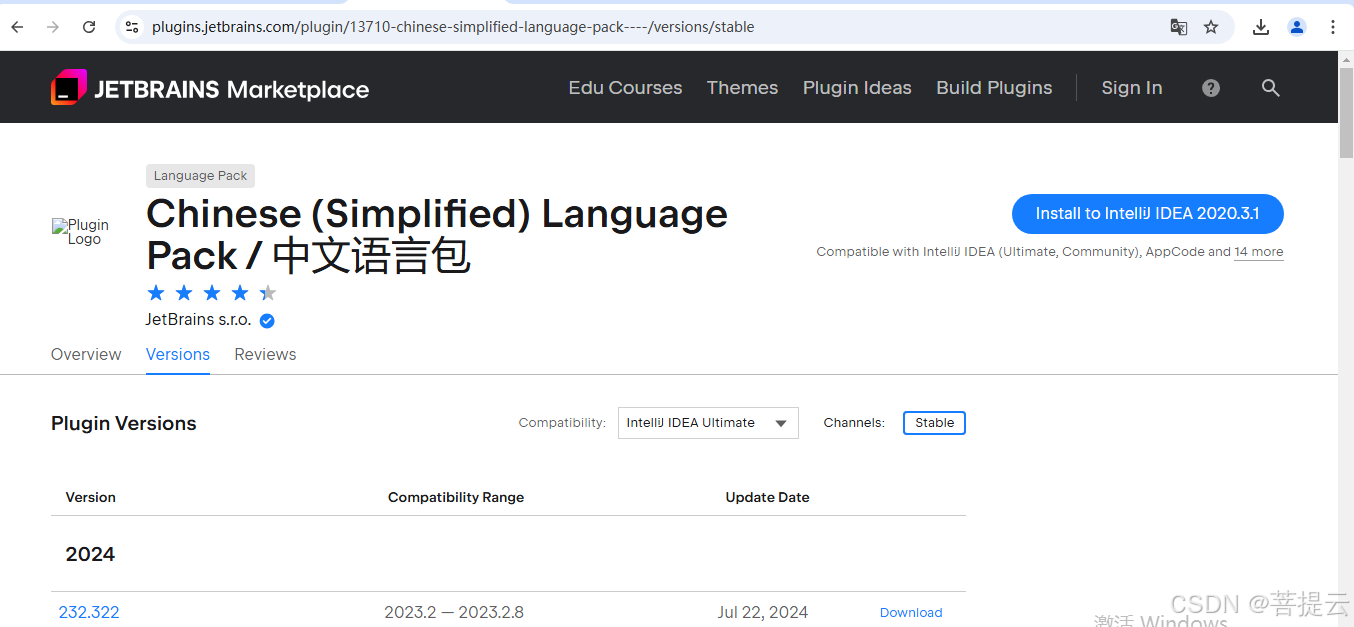Click Install to IntelliJ IDEA 2020.3.1 button
The height and width of the screenshot is (627, 1354).
(x=1147, y=214)
